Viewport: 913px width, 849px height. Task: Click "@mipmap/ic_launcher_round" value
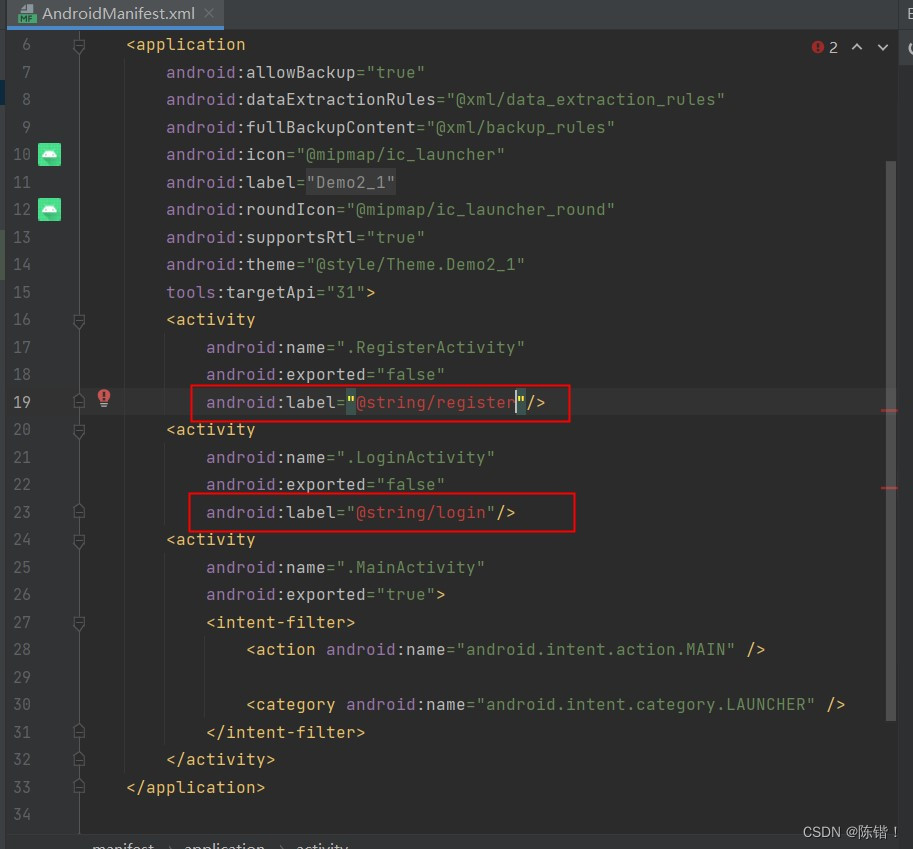(x=480, y=210)
